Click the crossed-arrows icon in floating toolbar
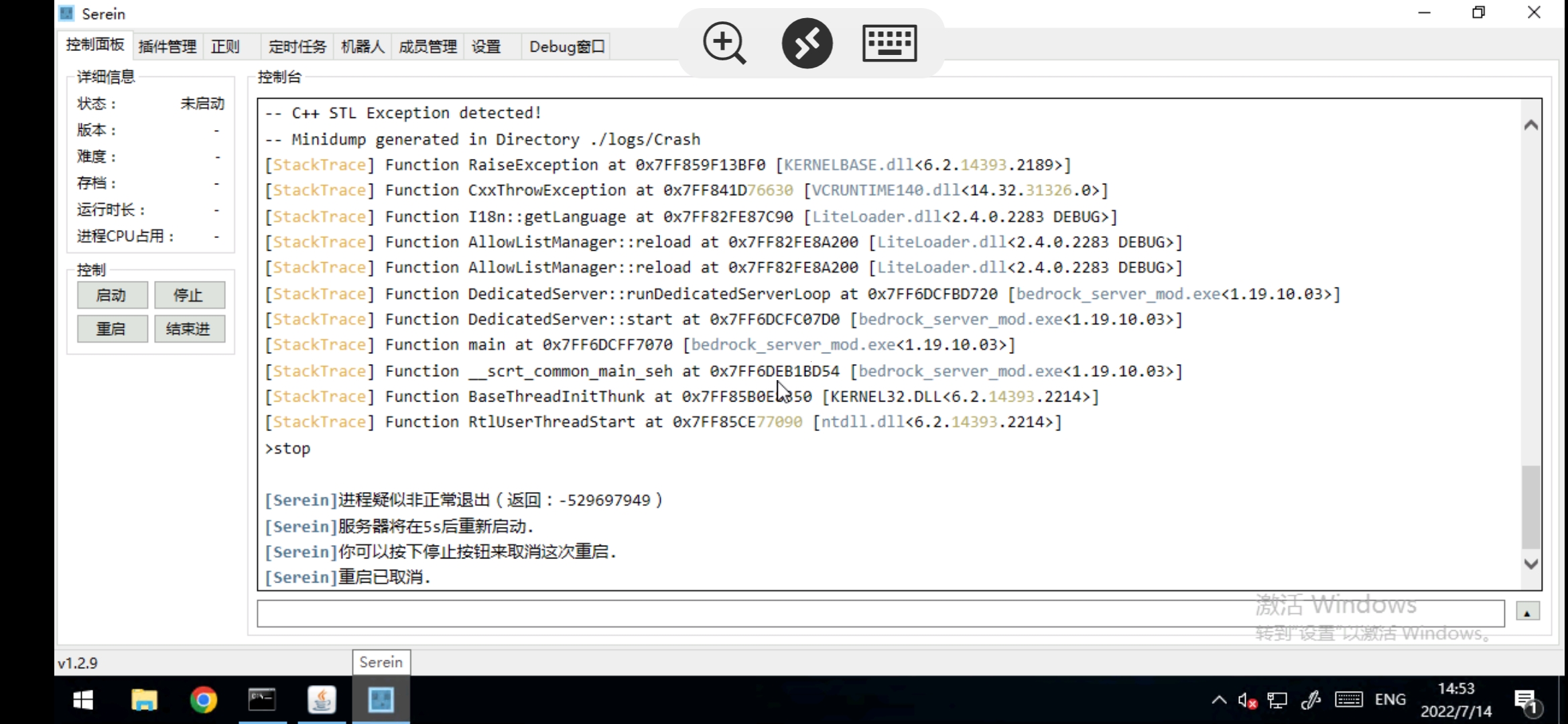 [807, 42]
